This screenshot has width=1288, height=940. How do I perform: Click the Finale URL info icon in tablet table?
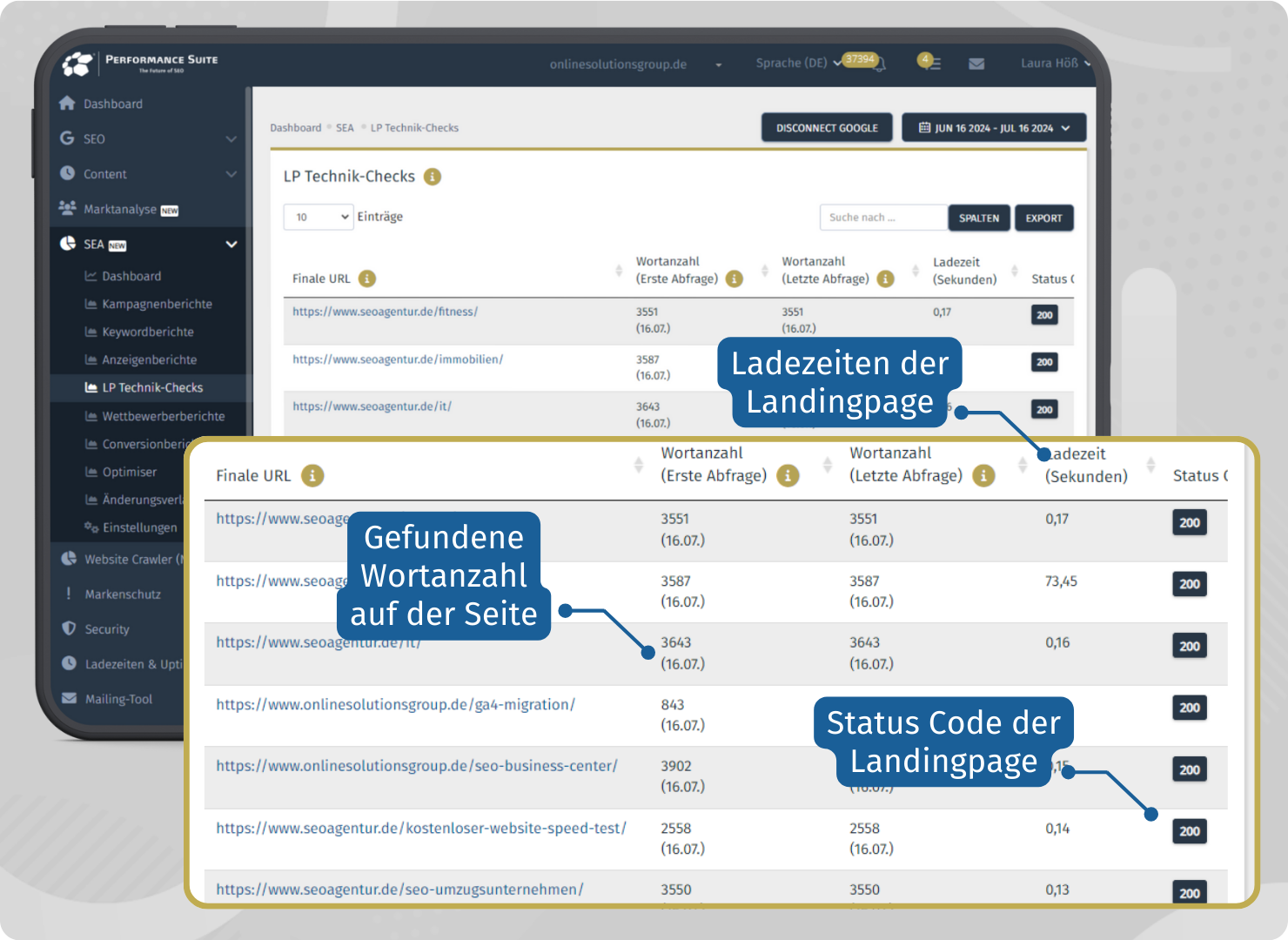coord(367,279)
